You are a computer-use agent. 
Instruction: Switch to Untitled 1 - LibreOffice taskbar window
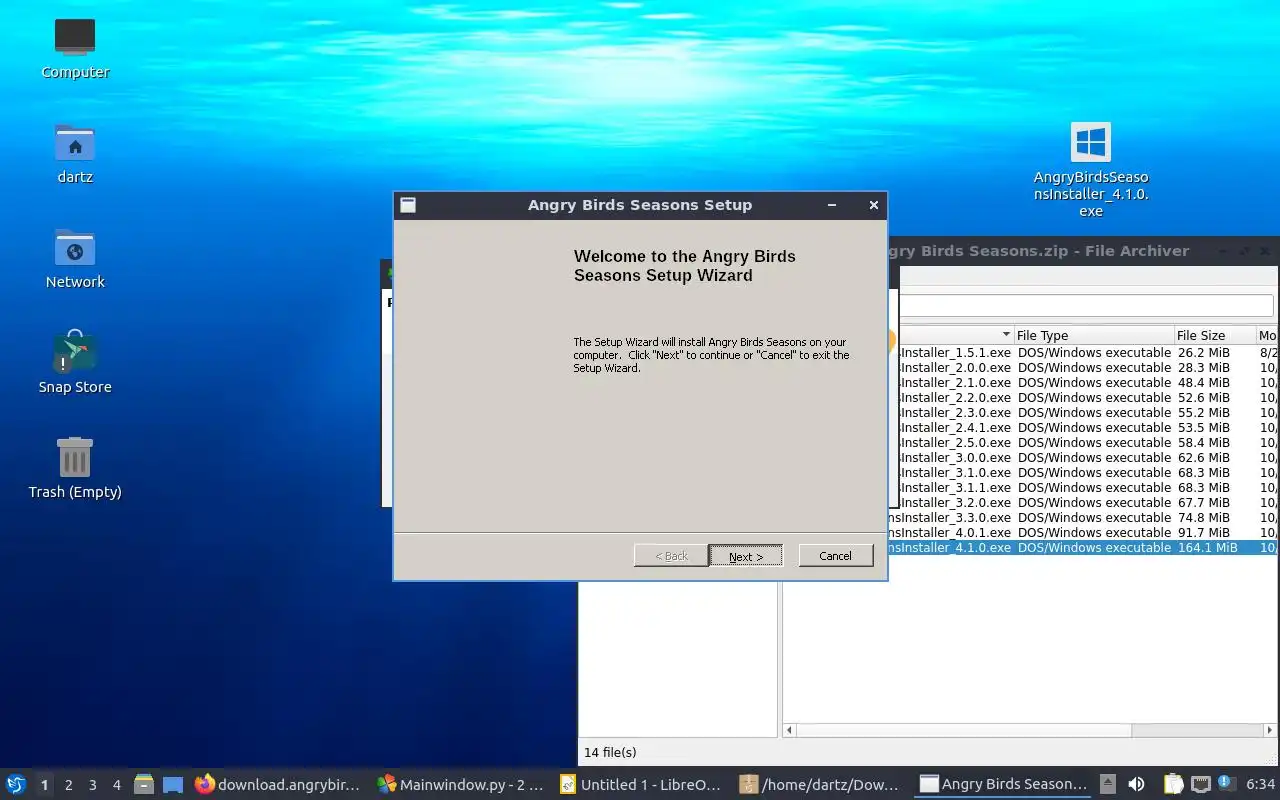[x=641, y=784]
